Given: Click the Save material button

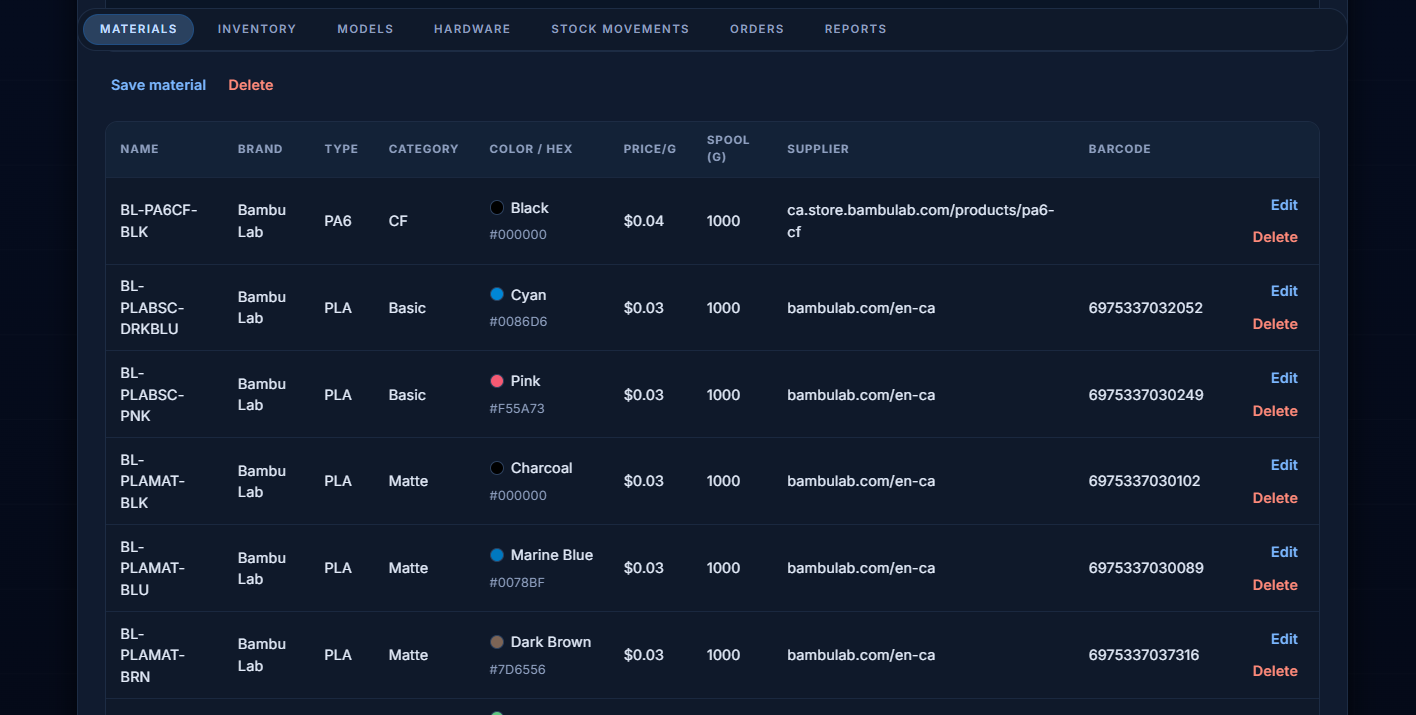Looking at the screenshot, I should click(x=158, y=85).
